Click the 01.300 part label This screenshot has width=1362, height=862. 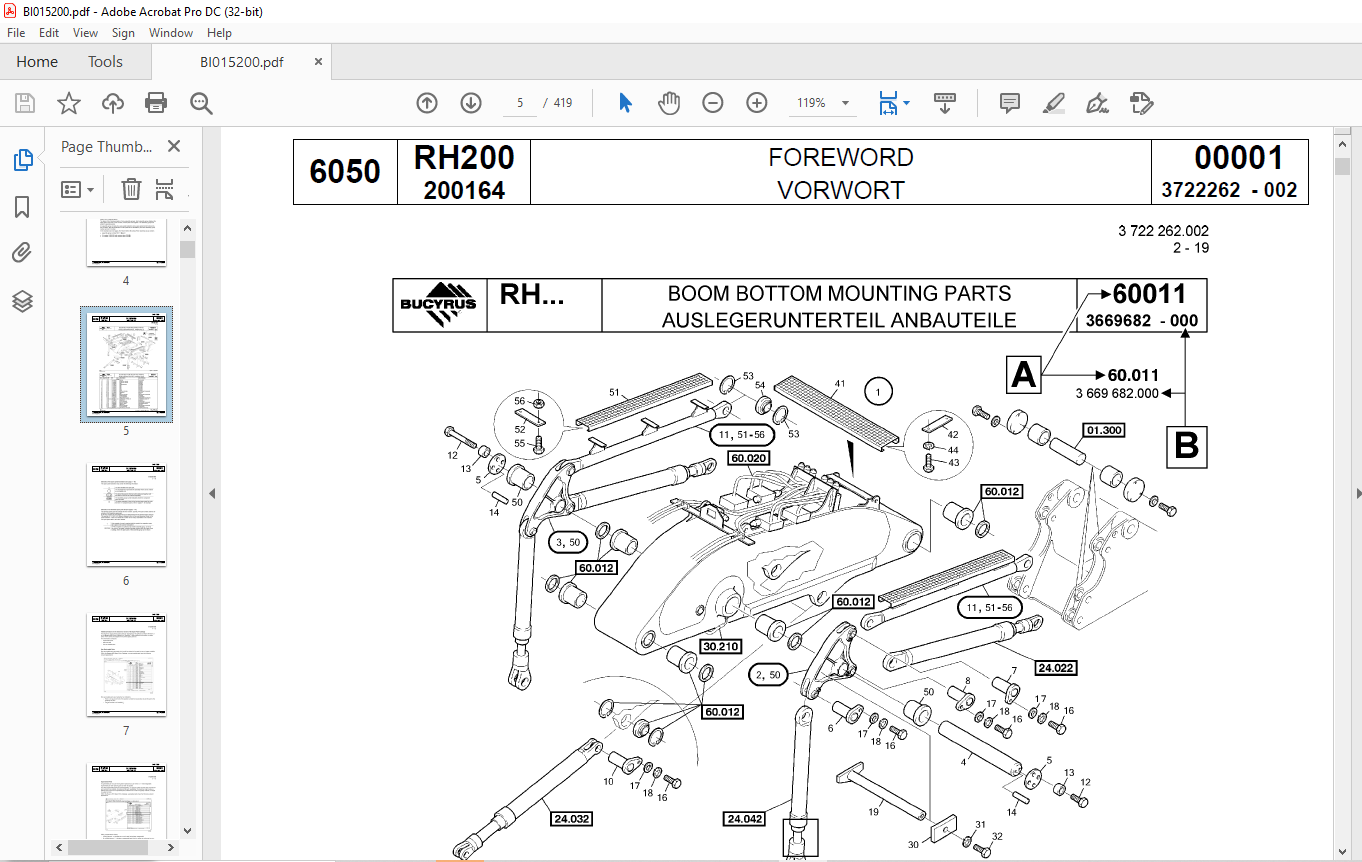[x=1103, y=430]
